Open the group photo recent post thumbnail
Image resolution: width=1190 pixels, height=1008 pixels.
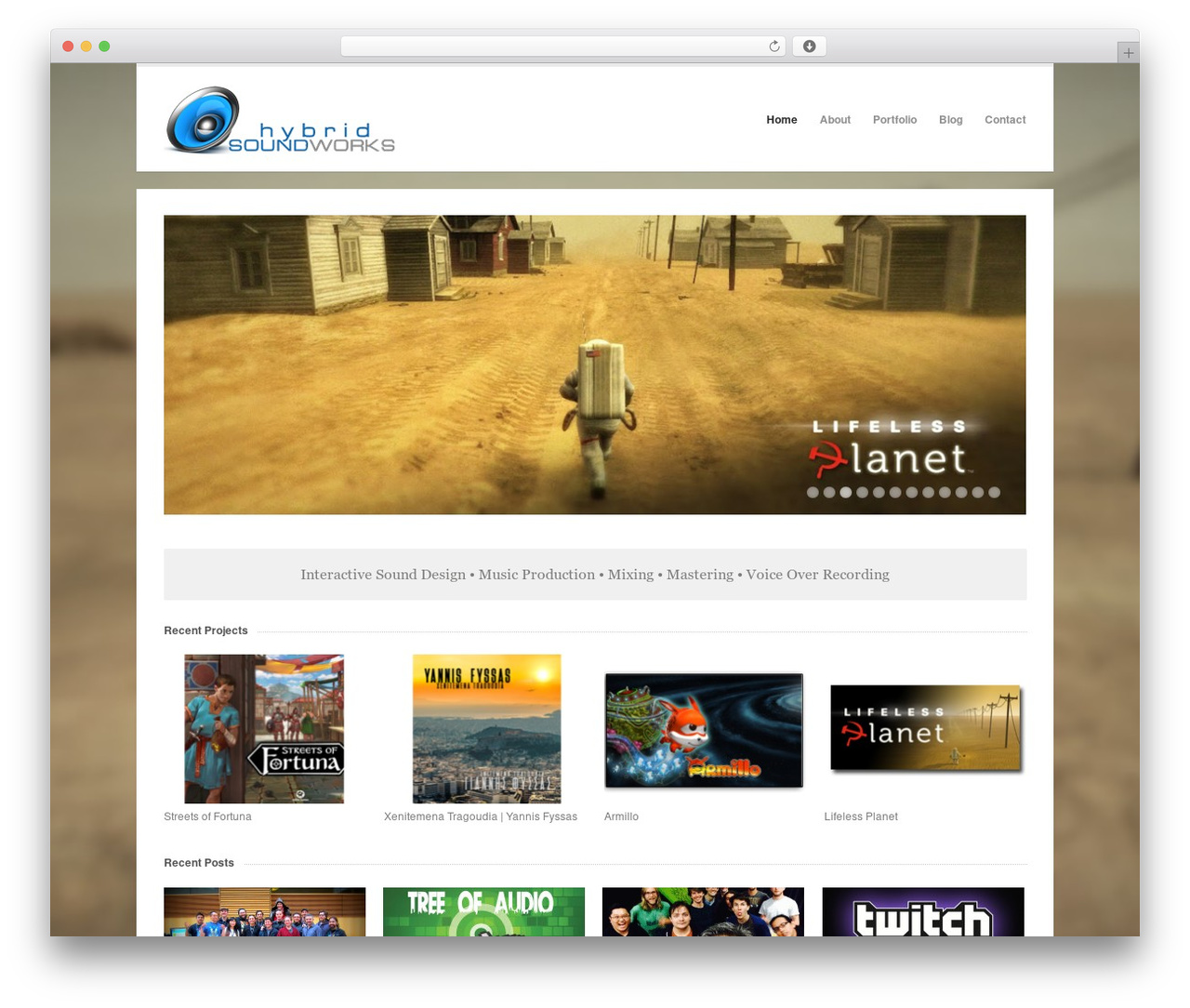(265, 911)
